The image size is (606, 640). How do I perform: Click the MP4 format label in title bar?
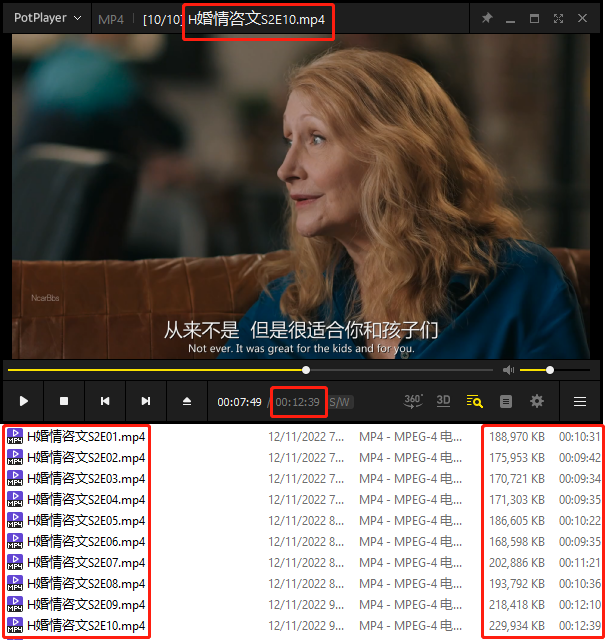pos(111,20)
